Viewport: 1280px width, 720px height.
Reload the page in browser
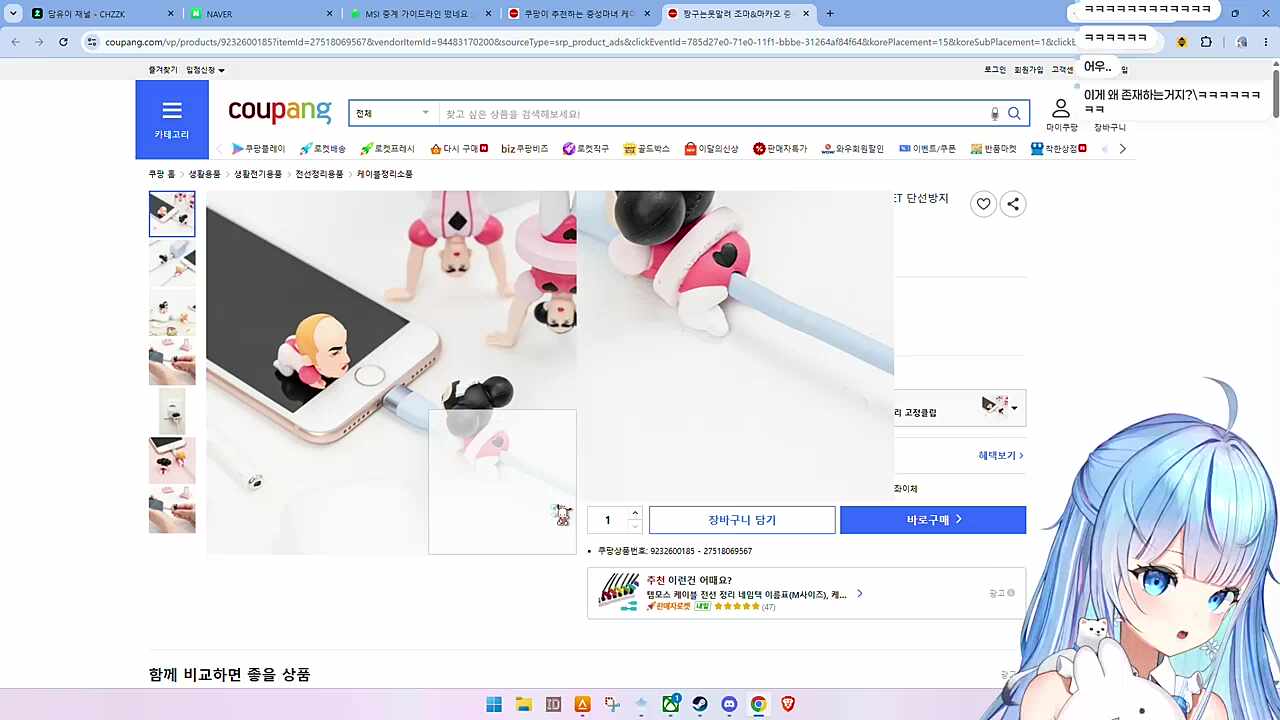click(x=63, y=42)
